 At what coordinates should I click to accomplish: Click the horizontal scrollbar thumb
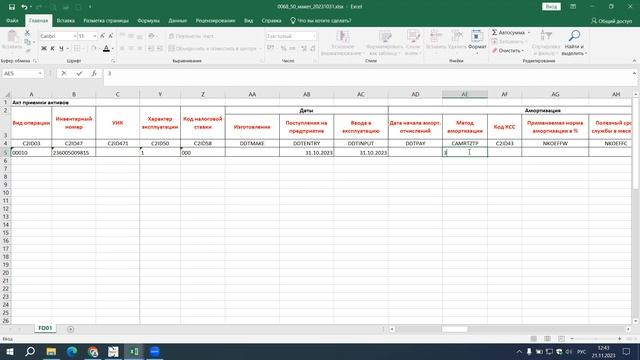454,329
